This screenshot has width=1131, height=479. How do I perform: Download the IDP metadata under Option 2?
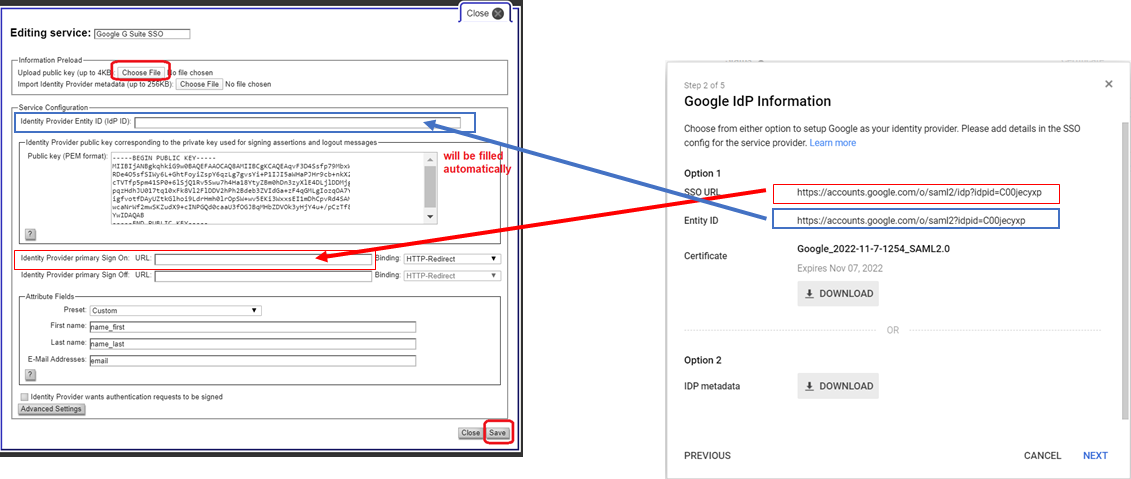click(x=838, y=386)
